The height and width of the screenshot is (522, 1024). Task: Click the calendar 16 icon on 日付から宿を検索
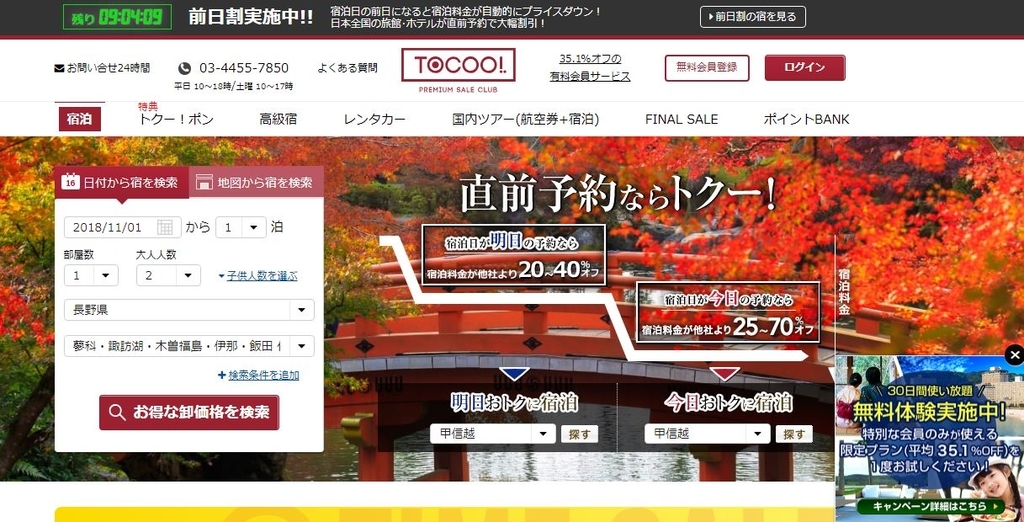(71, 182)
